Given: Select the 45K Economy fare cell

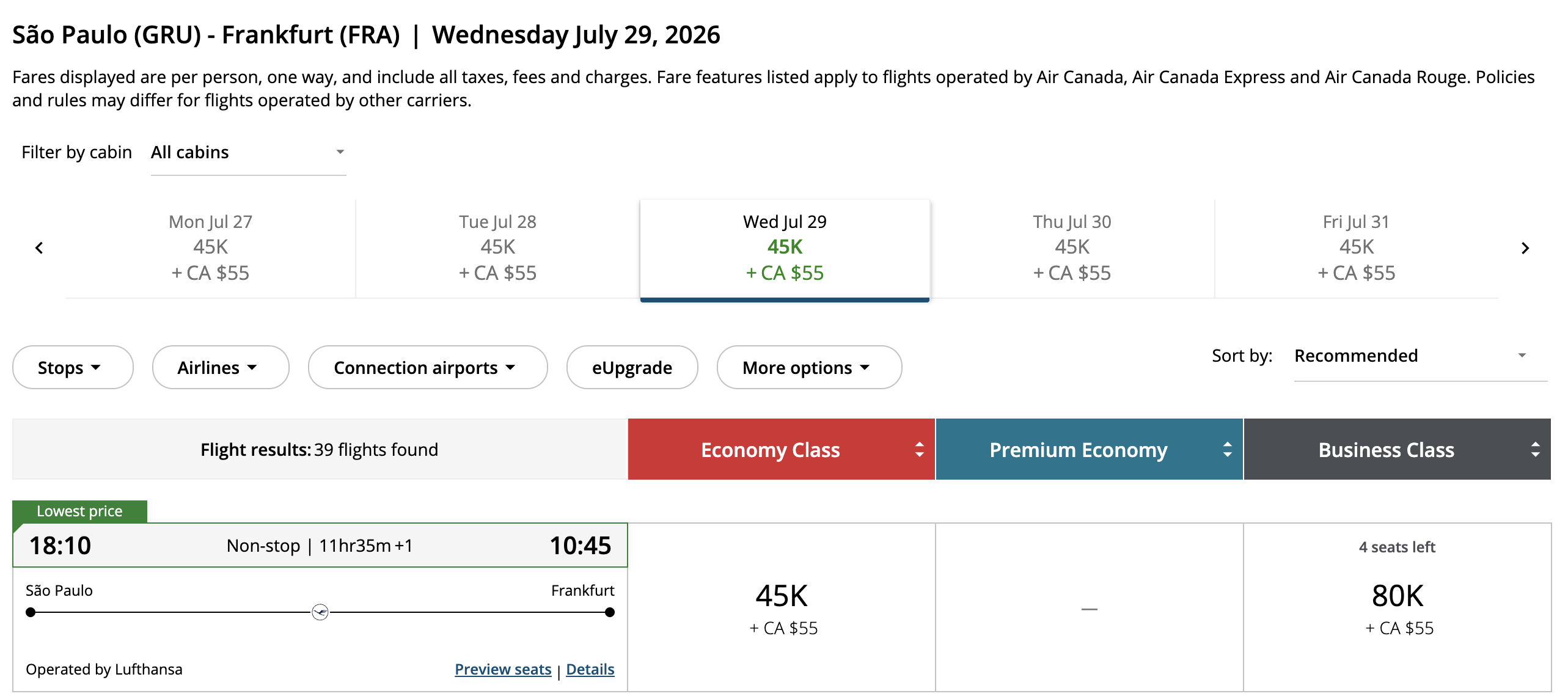Looking at the screenshot, I should point(782,608).
